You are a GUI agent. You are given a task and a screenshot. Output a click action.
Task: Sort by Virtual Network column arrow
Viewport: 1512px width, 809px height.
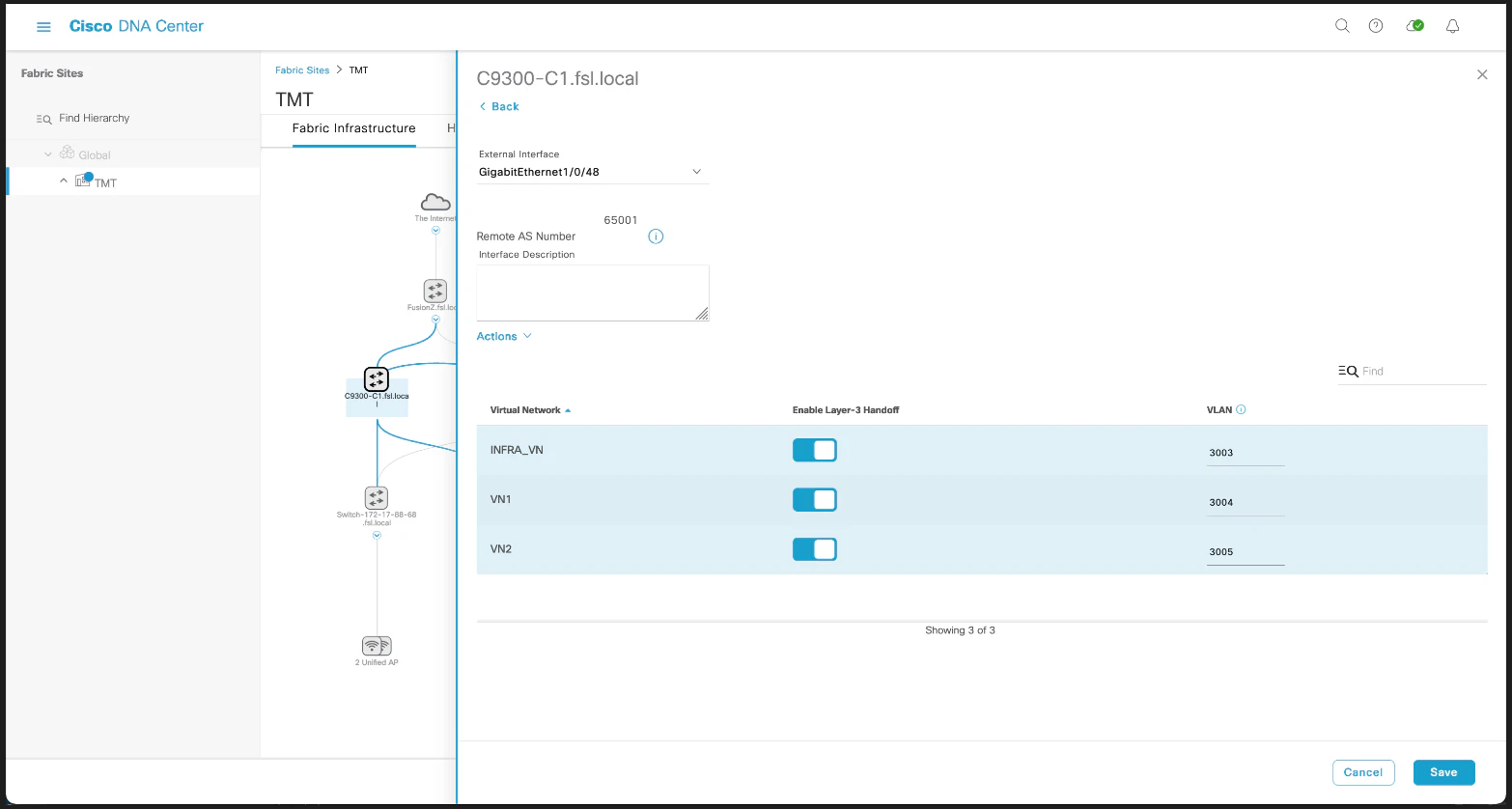568,410
